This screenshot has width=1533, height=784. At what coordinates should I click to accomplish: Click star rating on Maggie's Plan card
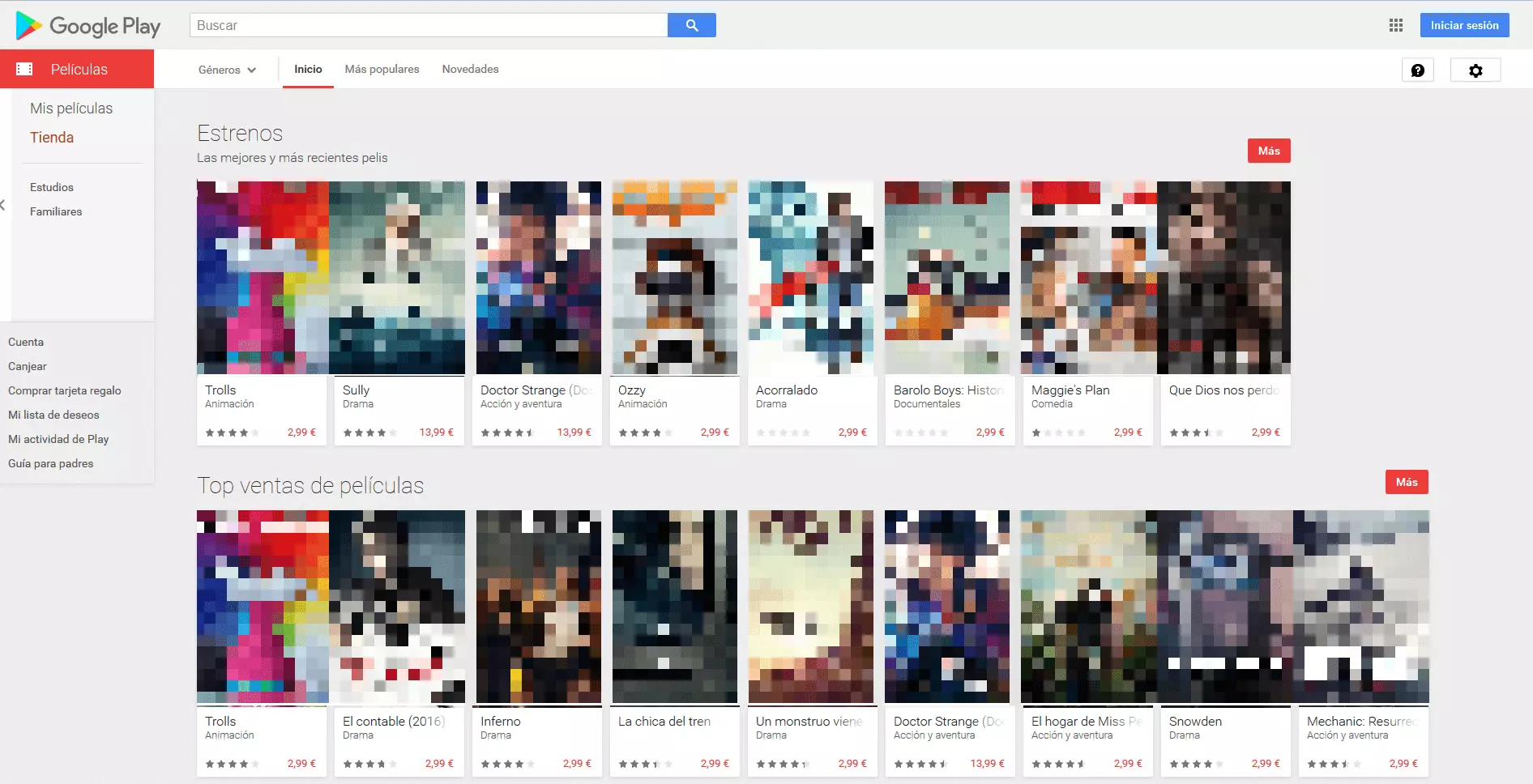[1058, 432]
